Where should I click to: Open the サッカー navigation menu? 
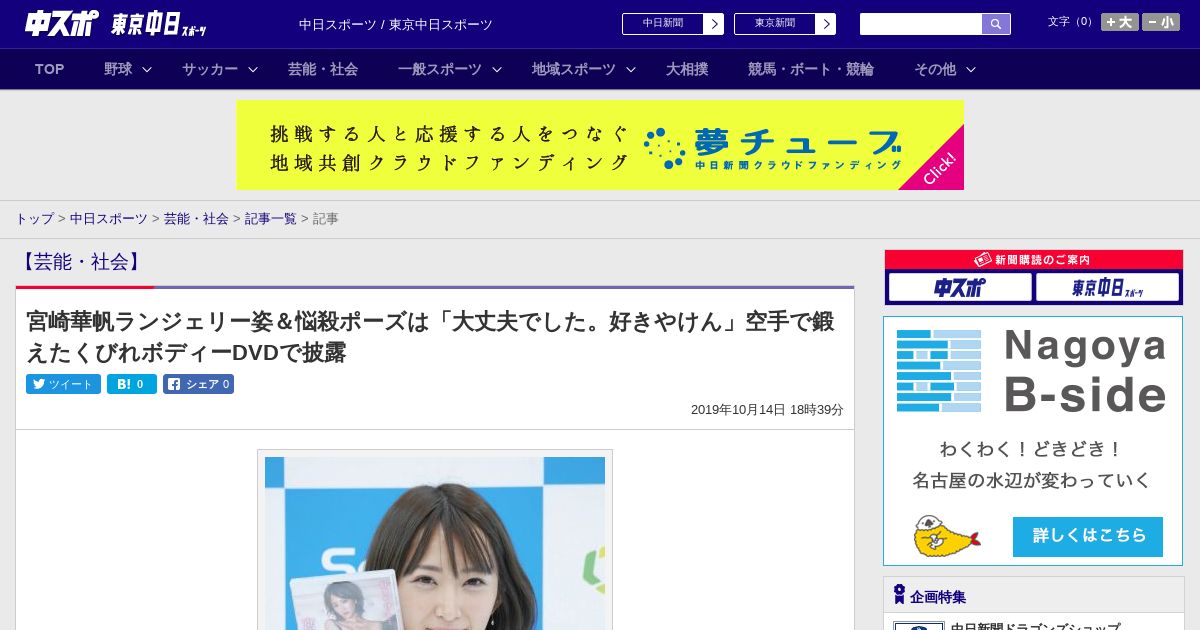[210, 69]
